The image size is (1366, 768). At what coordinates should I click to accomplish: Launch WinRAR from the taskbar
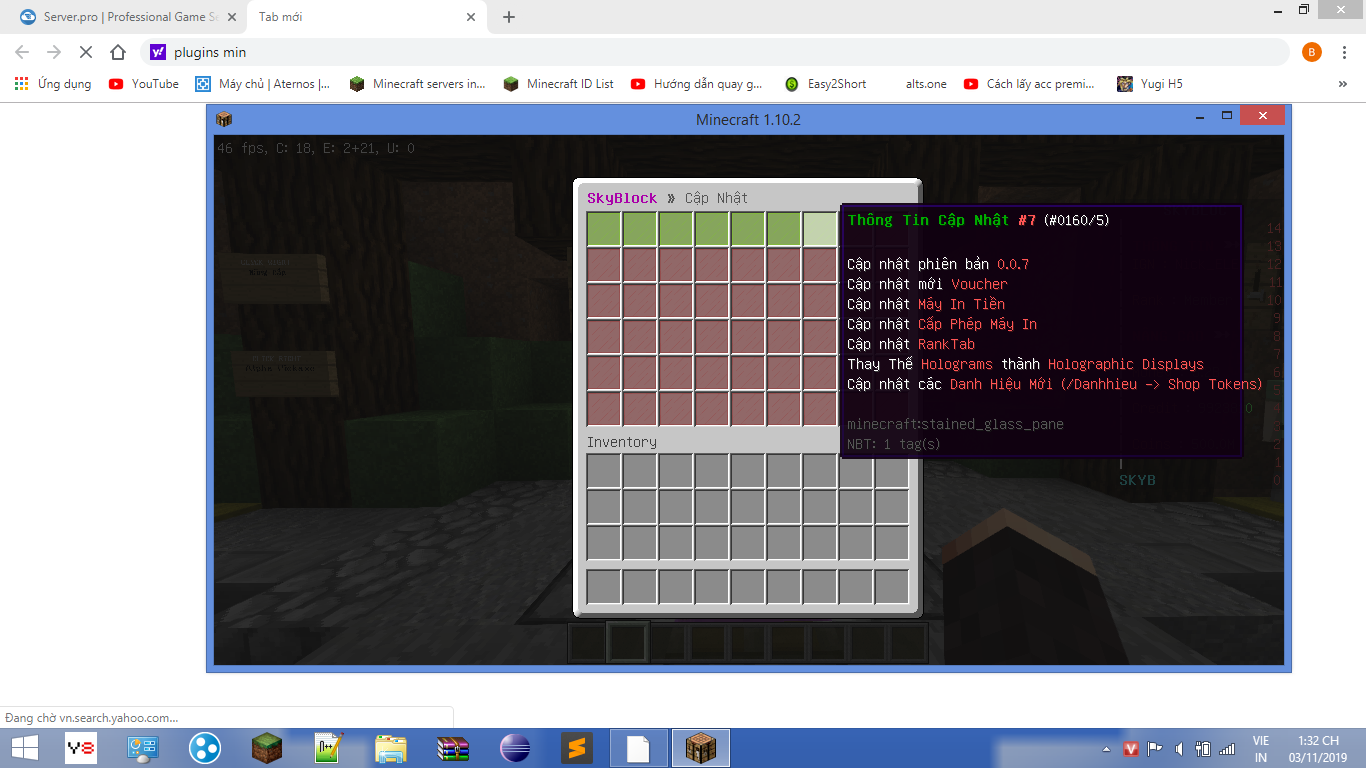click(453, 748)
